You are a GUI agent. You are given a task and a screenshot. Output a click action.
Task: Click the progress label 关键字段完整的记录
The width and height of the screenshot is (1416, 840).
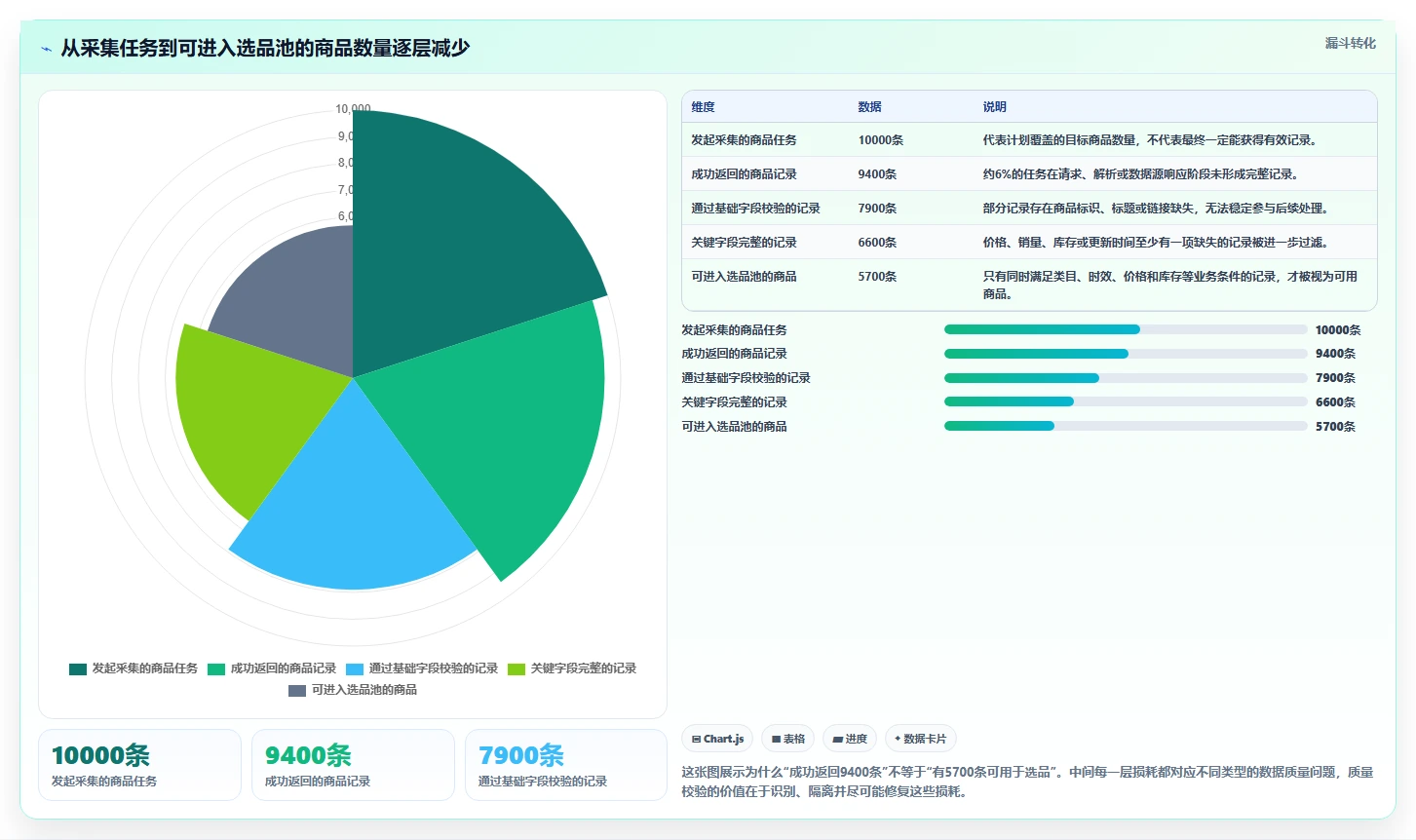(x=734, y=402)
